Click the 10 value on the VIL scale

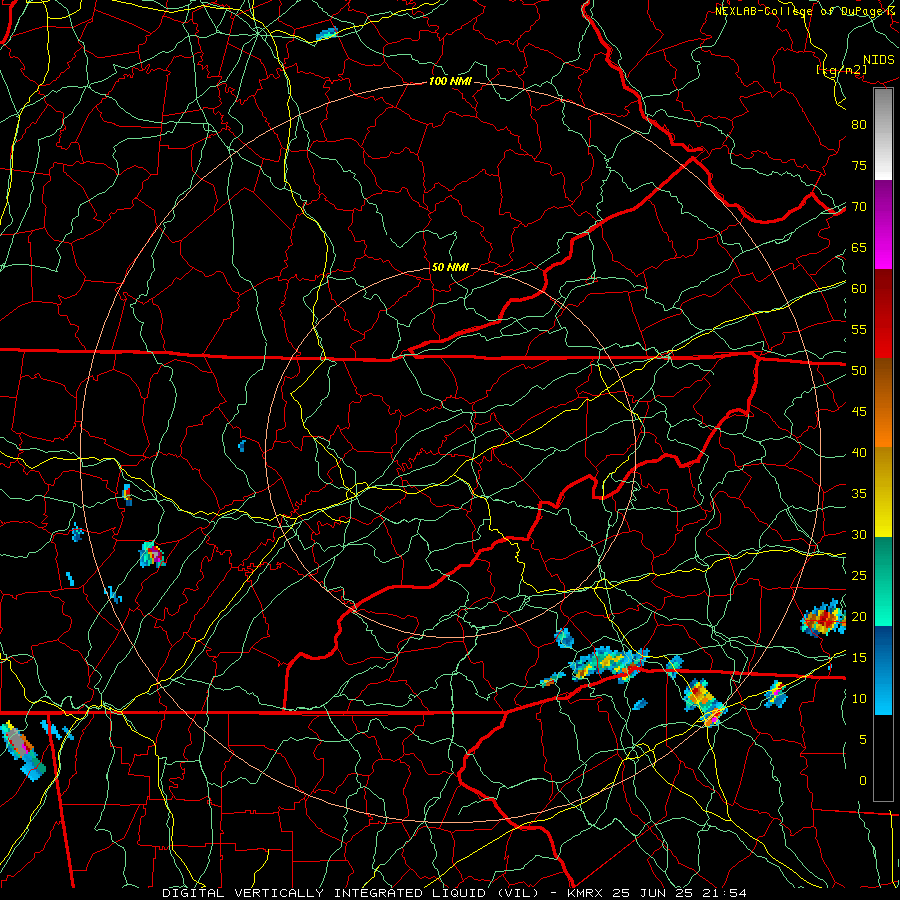(x=859, y=699)
